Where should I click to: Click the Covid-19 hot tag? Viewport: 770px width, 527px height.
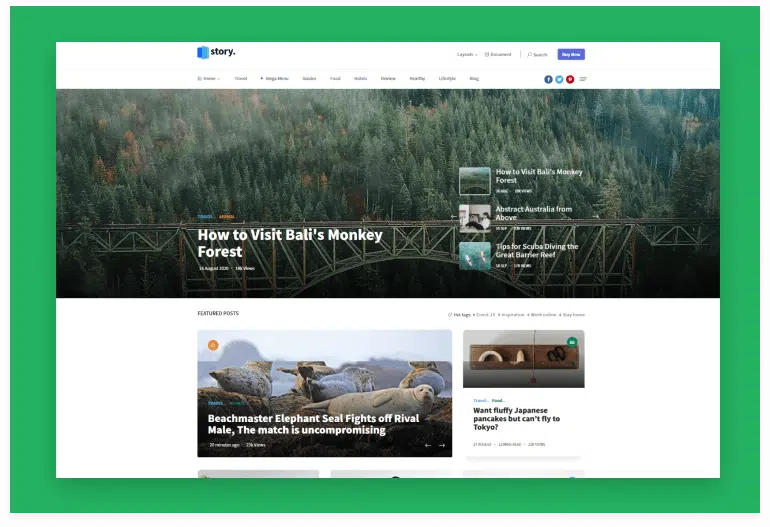484,315
